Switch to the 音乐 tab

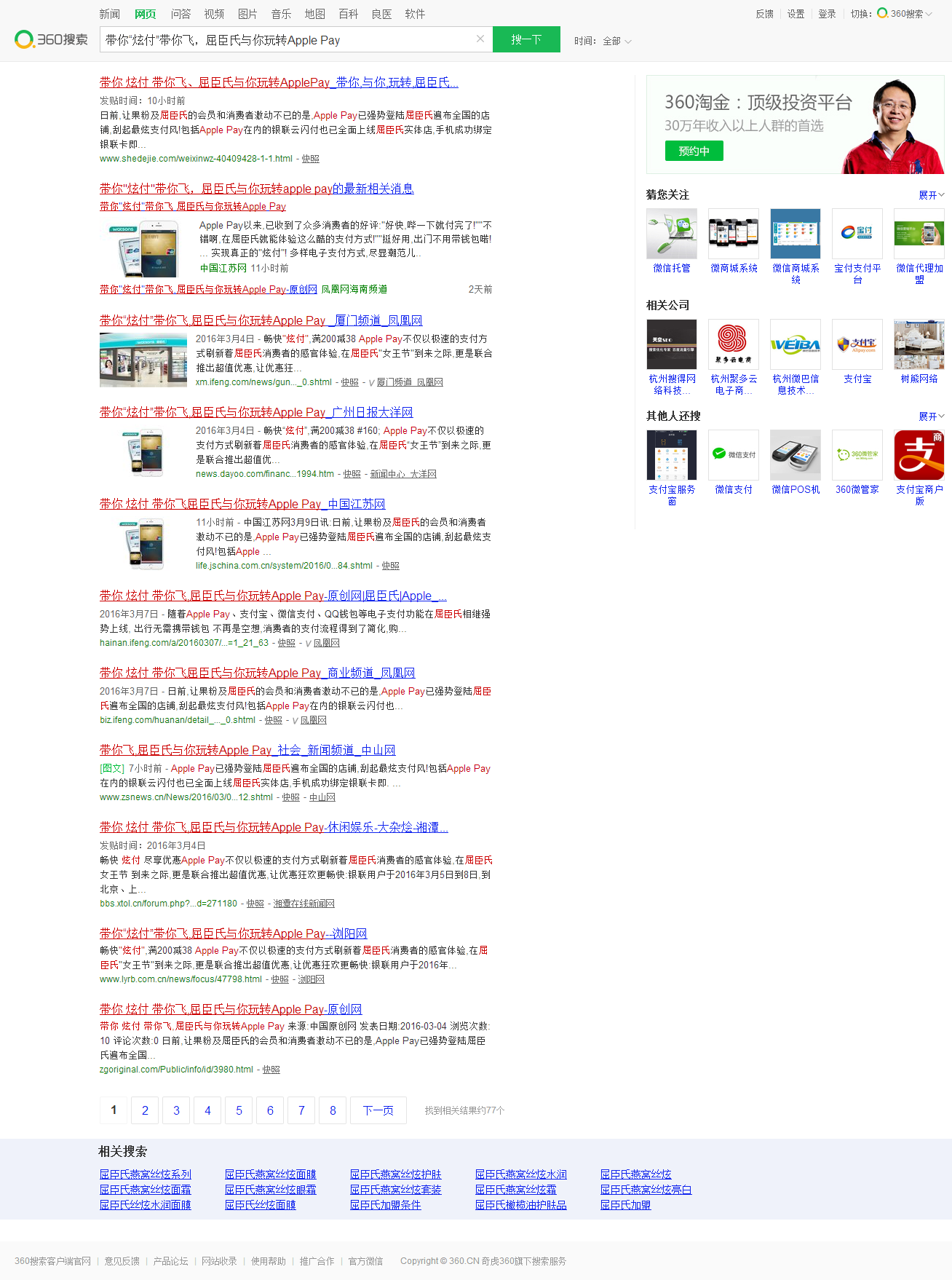click(x=281, y=14)
